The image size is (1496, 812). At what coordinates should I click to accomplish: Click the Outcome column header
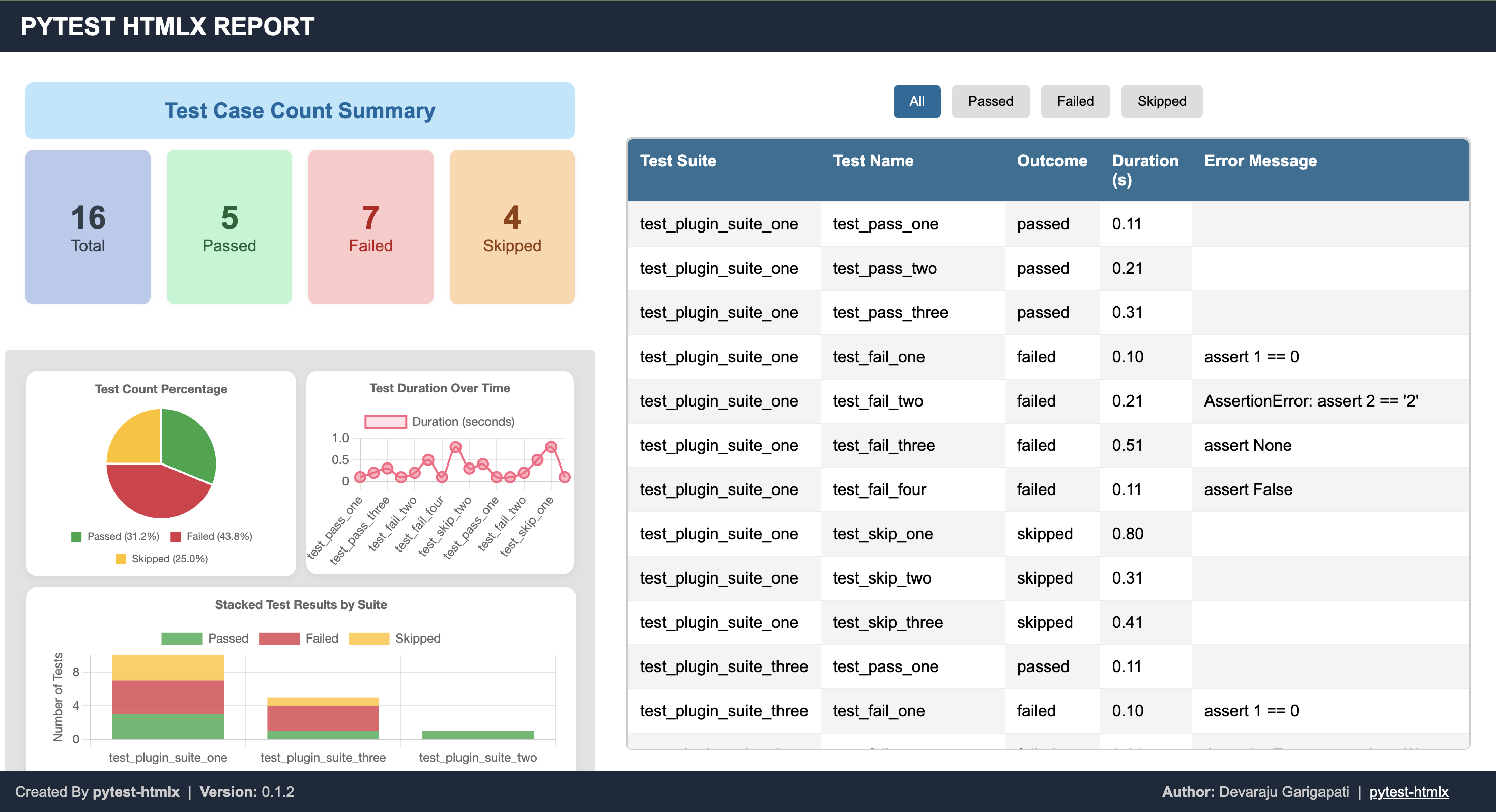[x=1052, y=161]
